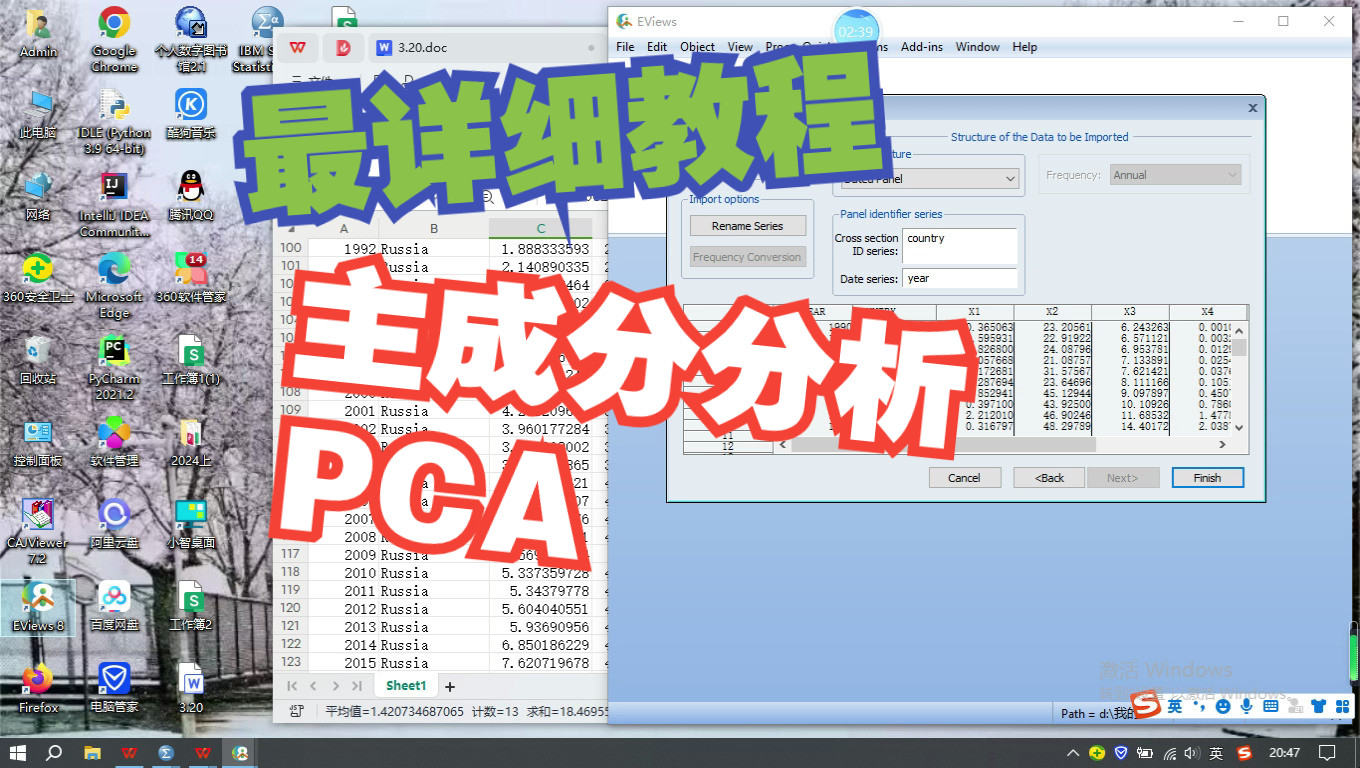
Task: Jump to last sheet with the navigation arrow
Action: click(356, 686)
